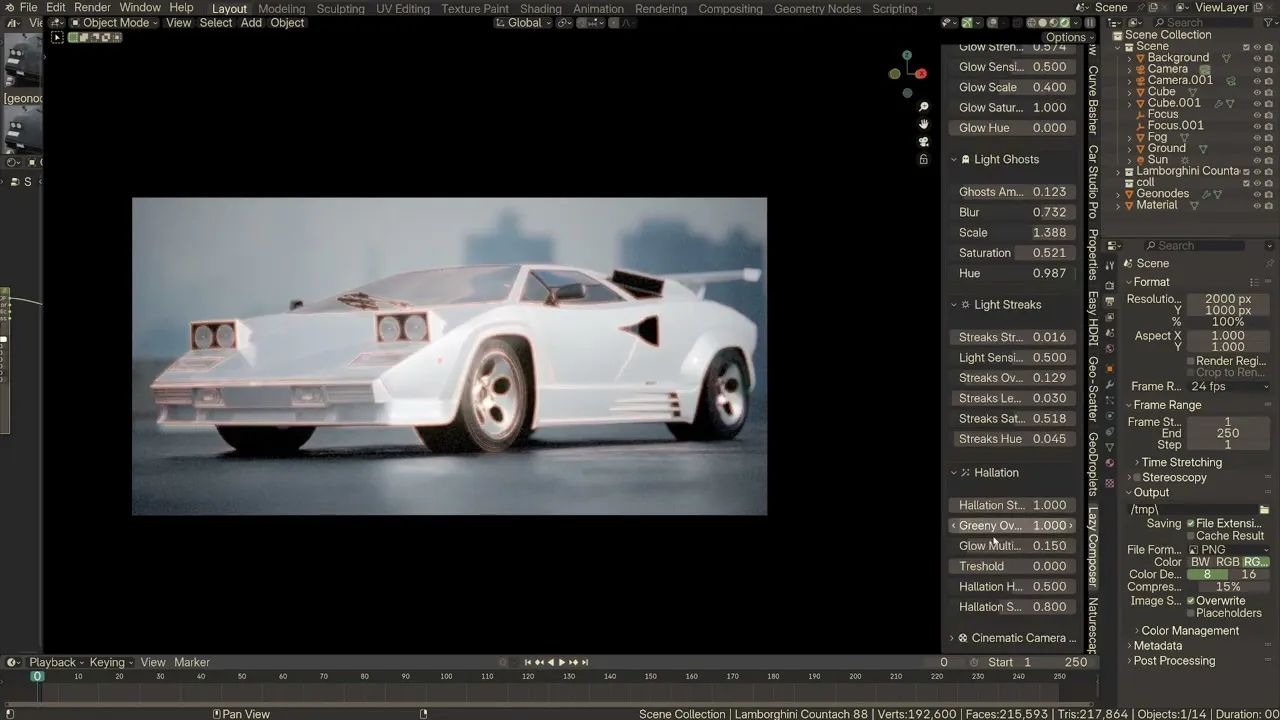Disable the Overwrite checkbox
This screenshot has height=720, width=1280.
pos(1190,601)
